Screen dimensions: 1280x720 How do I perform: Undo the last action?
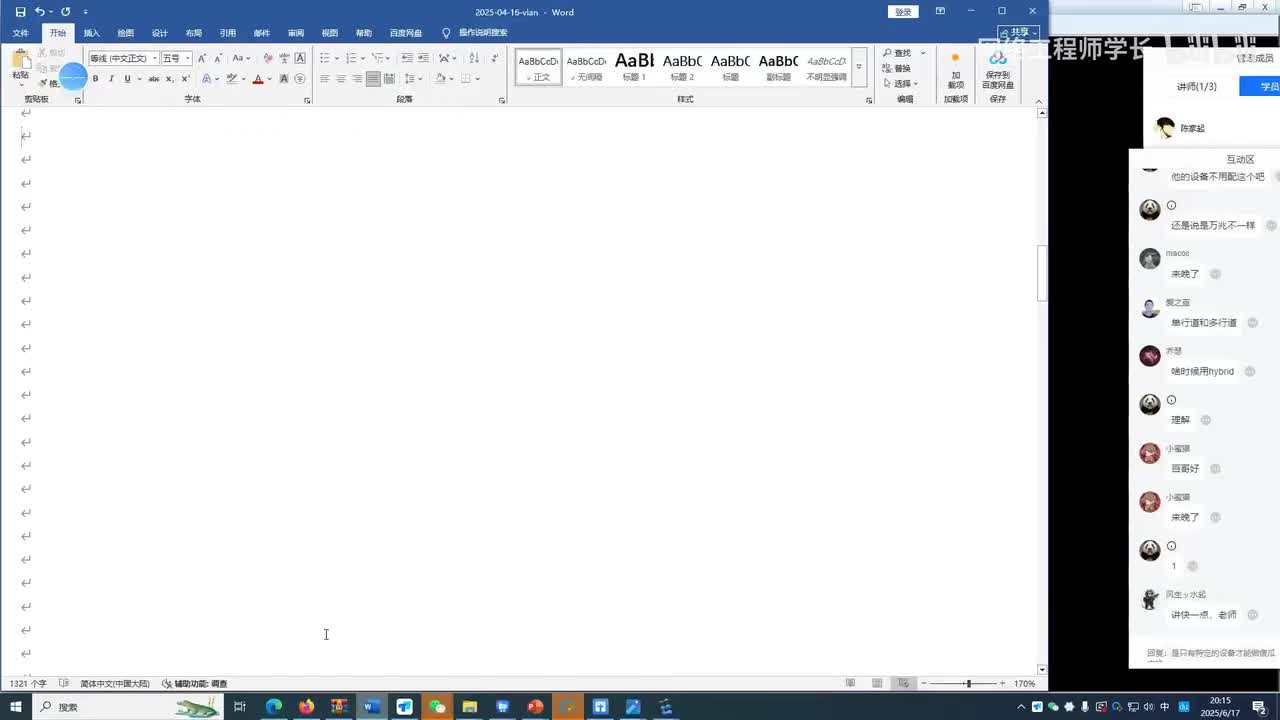pyautogui.click(x=40, y=12)
